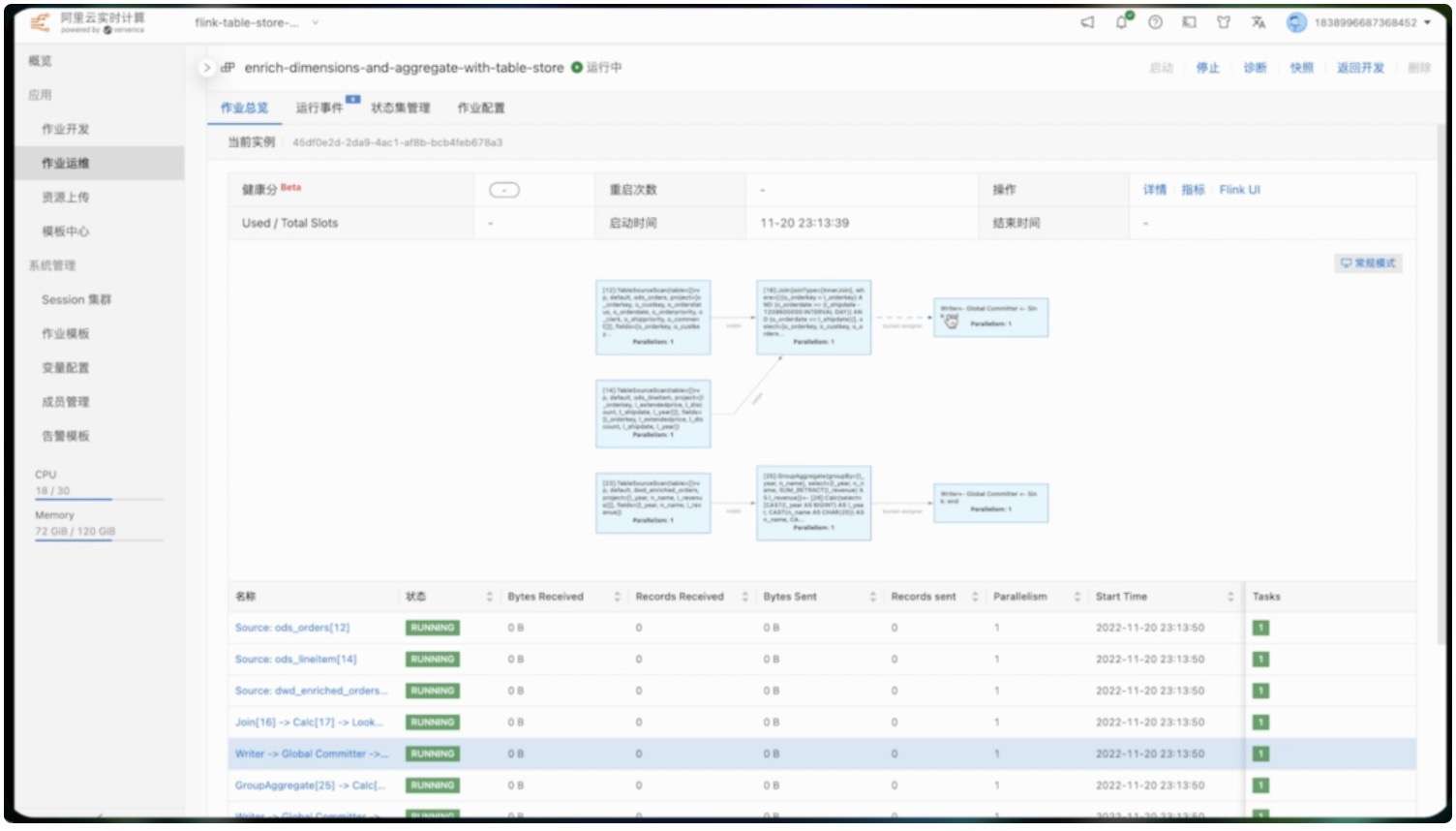
Task: Open 模板中心 in the sidebar
Action: pyautogui.click(x=65, y=231)
